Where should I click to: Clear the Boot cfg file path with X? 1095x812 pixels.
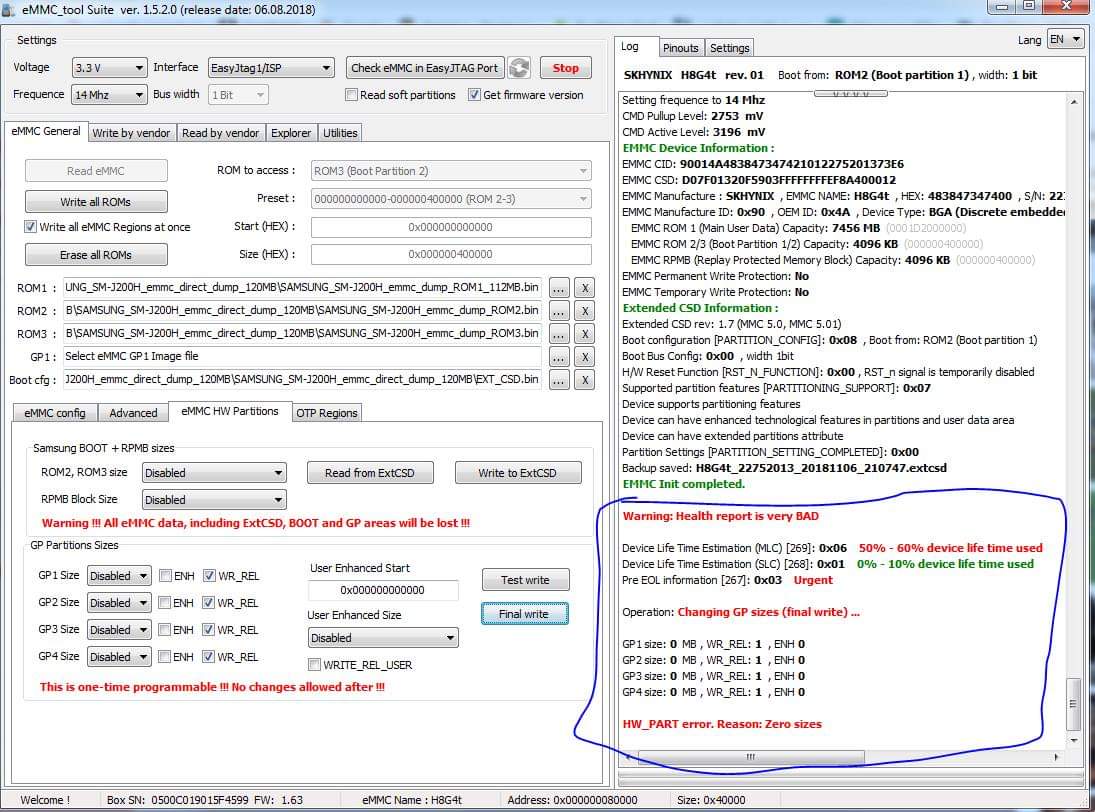click(x=585, y=380)
